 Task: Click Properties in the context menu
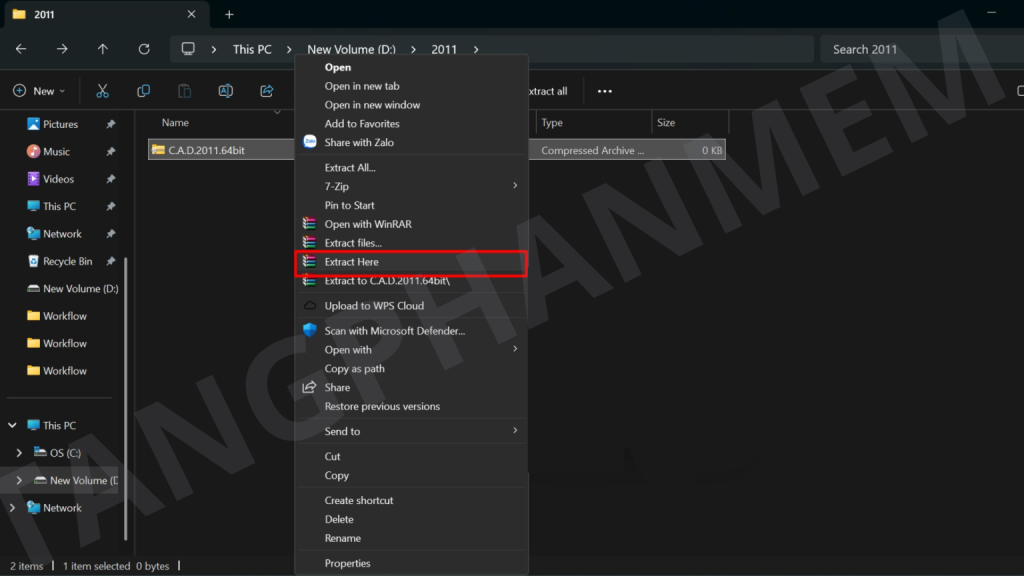[347, 563]
